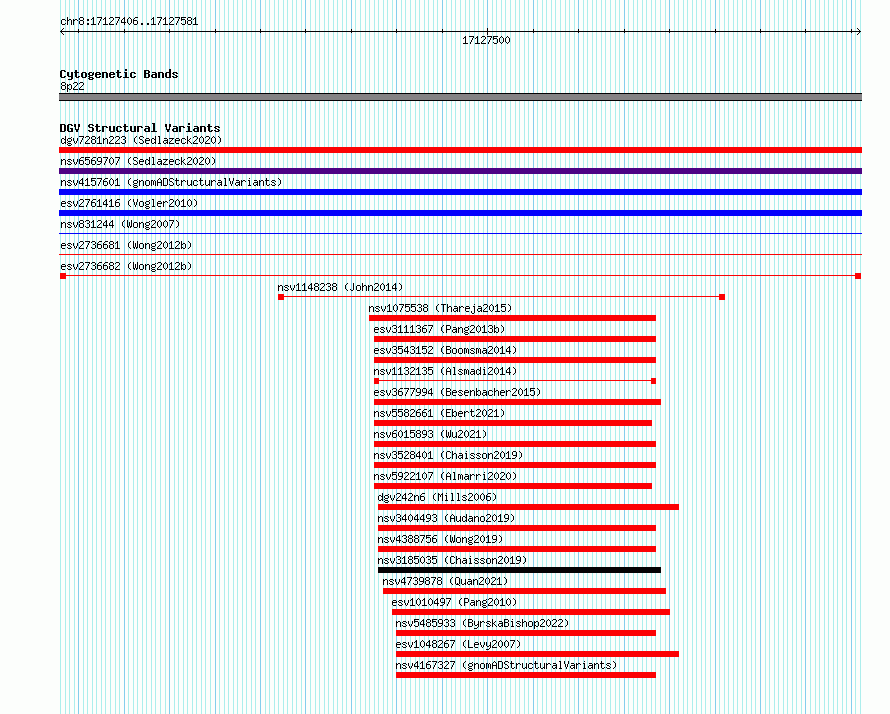Click the esv1010497 (Pang2010) label
890x714 pixels.
click(454, 602)
